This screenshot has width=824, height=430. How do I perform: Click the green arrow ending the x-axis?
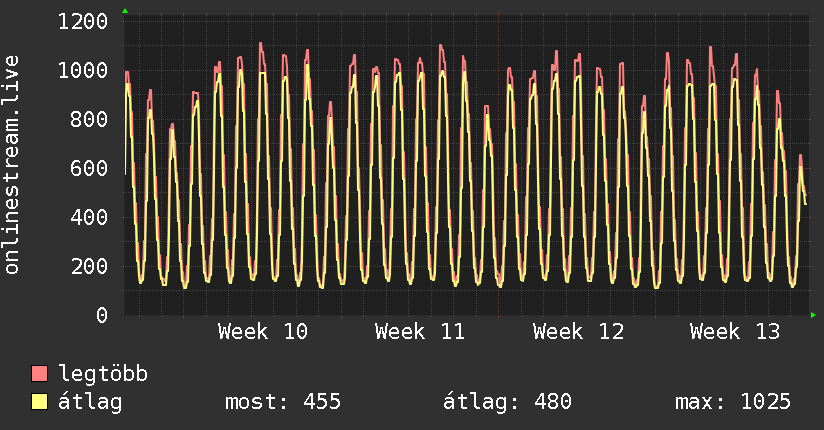(814, 315)
